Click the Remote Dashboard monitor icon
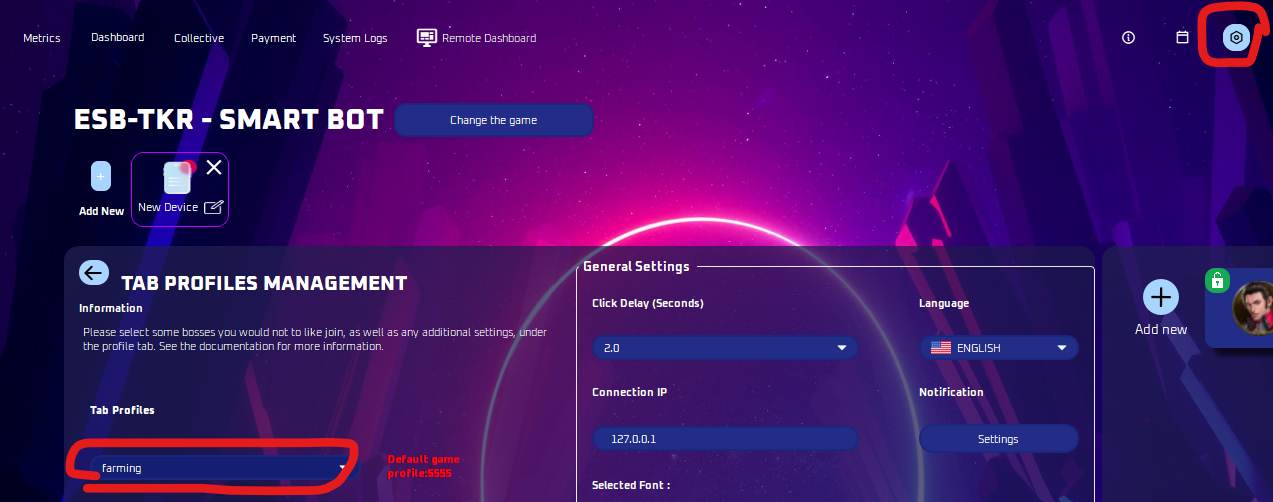Image resolution: width=1273 pixels, height=502 pixels. pyautogui.click(x=426, y=37)
